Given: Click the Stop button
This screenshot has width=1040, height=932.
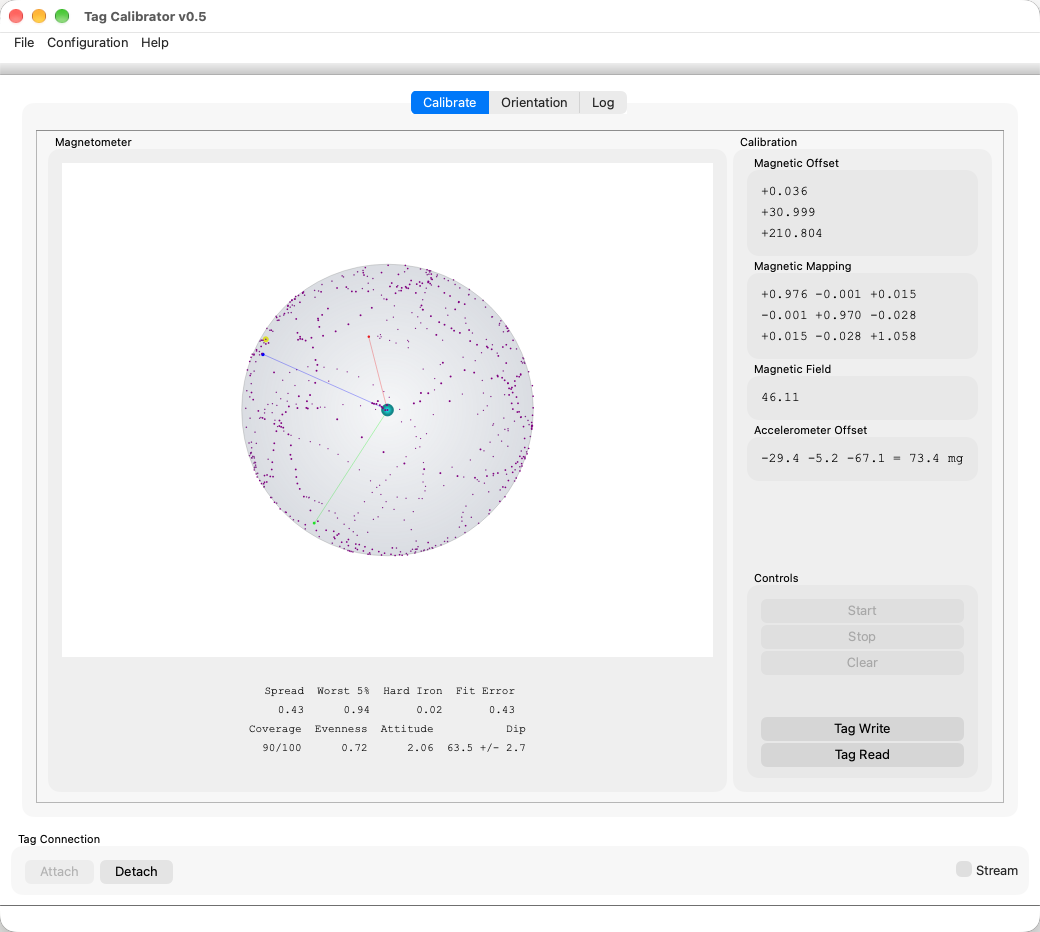Looking at the screenshot, I should point(862,637).
